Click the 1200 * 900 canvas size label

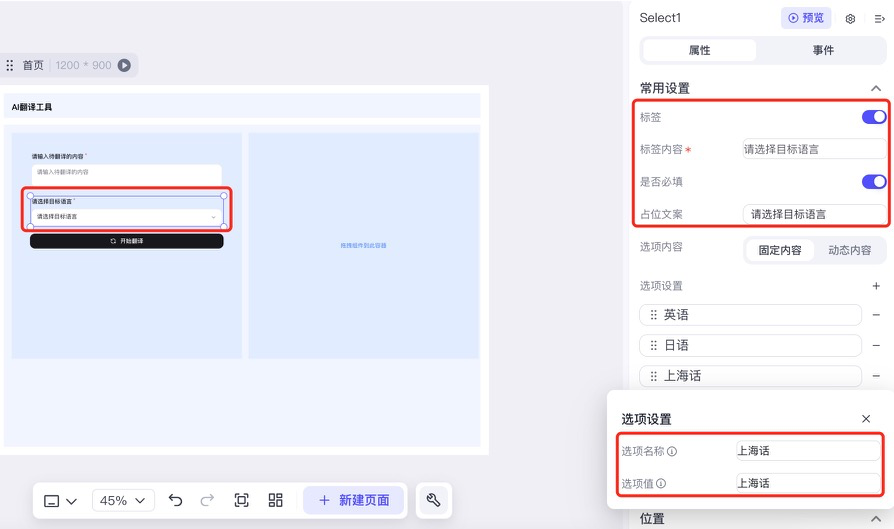(83, 65)
